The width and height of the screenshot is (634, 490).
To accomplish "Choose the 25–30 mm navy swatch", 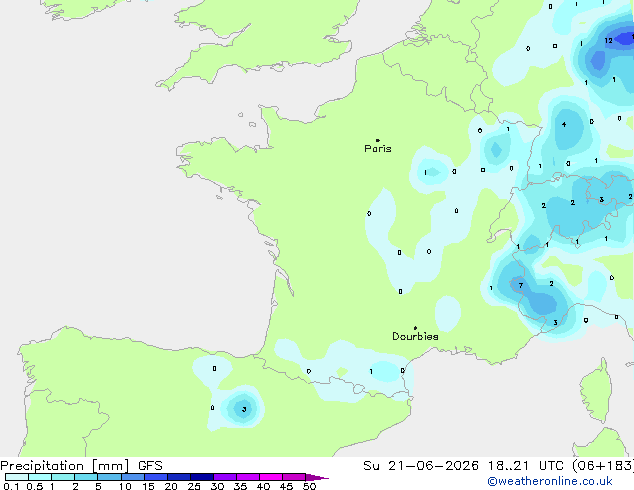I will click(202, 477).
